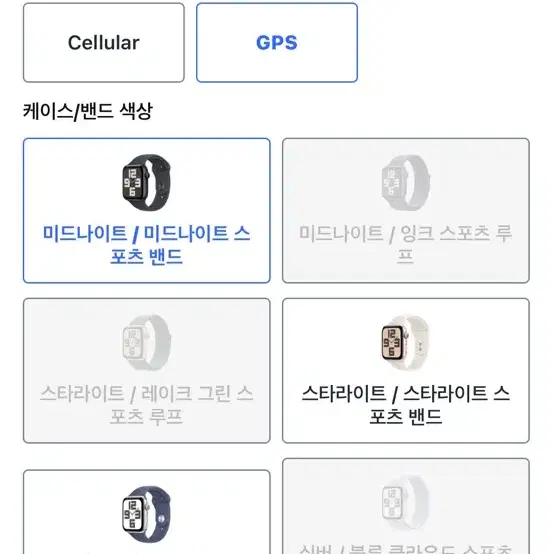Pick the silver case blue band card

147,512
